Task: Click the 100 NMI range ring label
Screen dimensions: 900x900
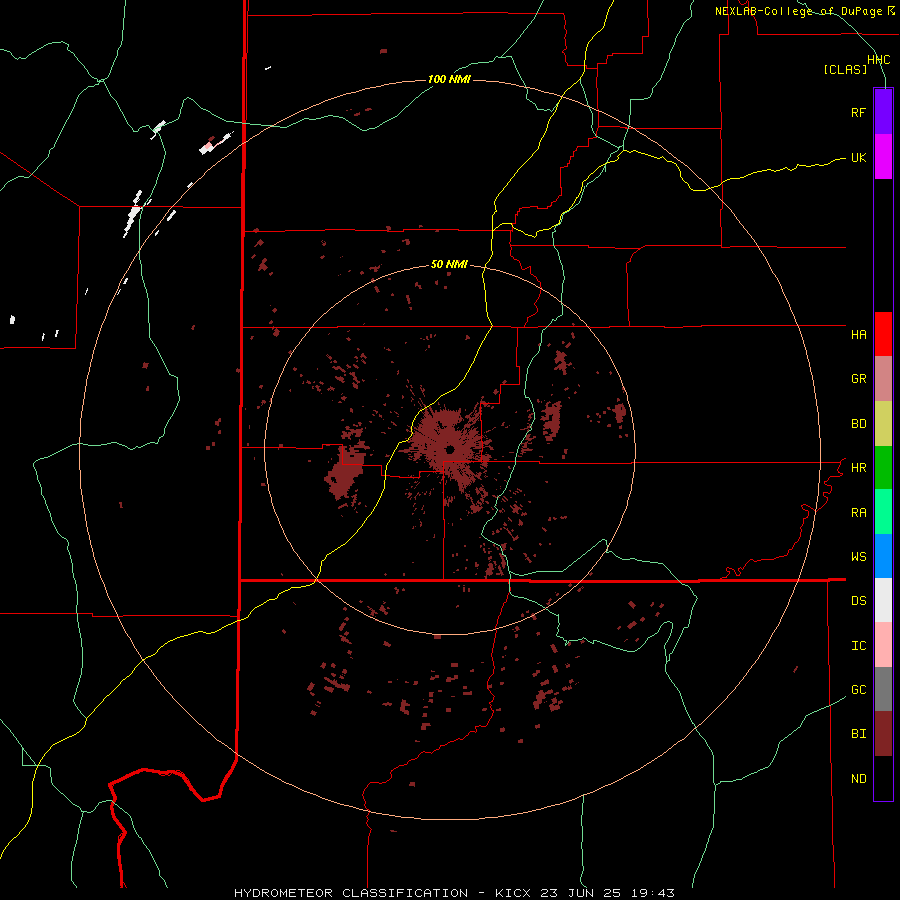Action: click(449, 79)
